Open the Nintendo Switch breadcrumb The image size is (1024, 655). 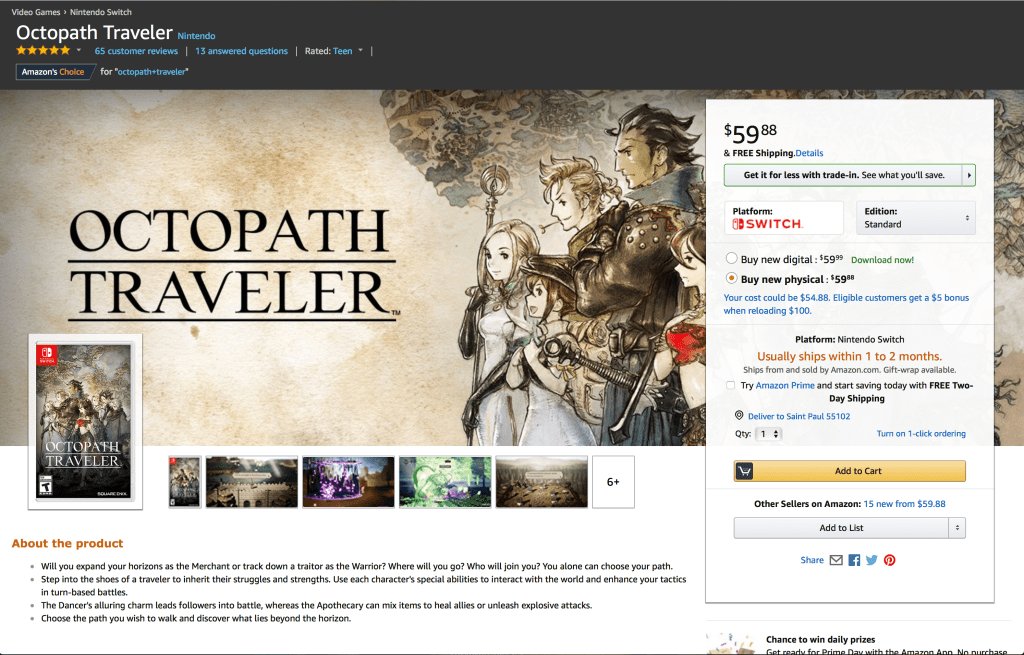(x=101, y=12)
